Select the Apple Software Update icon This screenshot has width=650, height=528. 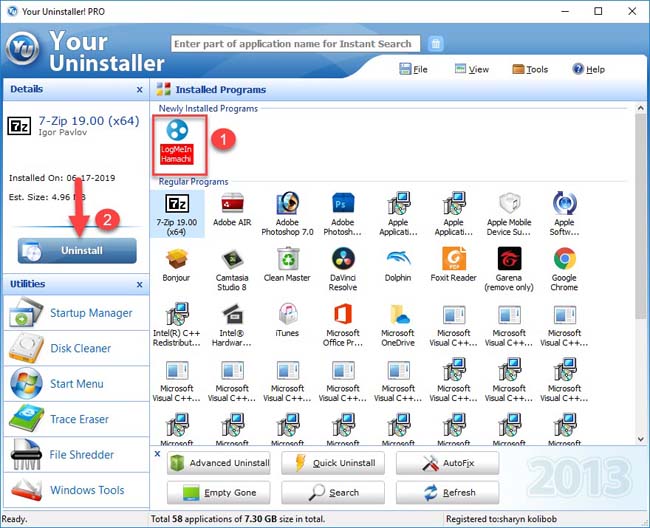tap(564, 214)
